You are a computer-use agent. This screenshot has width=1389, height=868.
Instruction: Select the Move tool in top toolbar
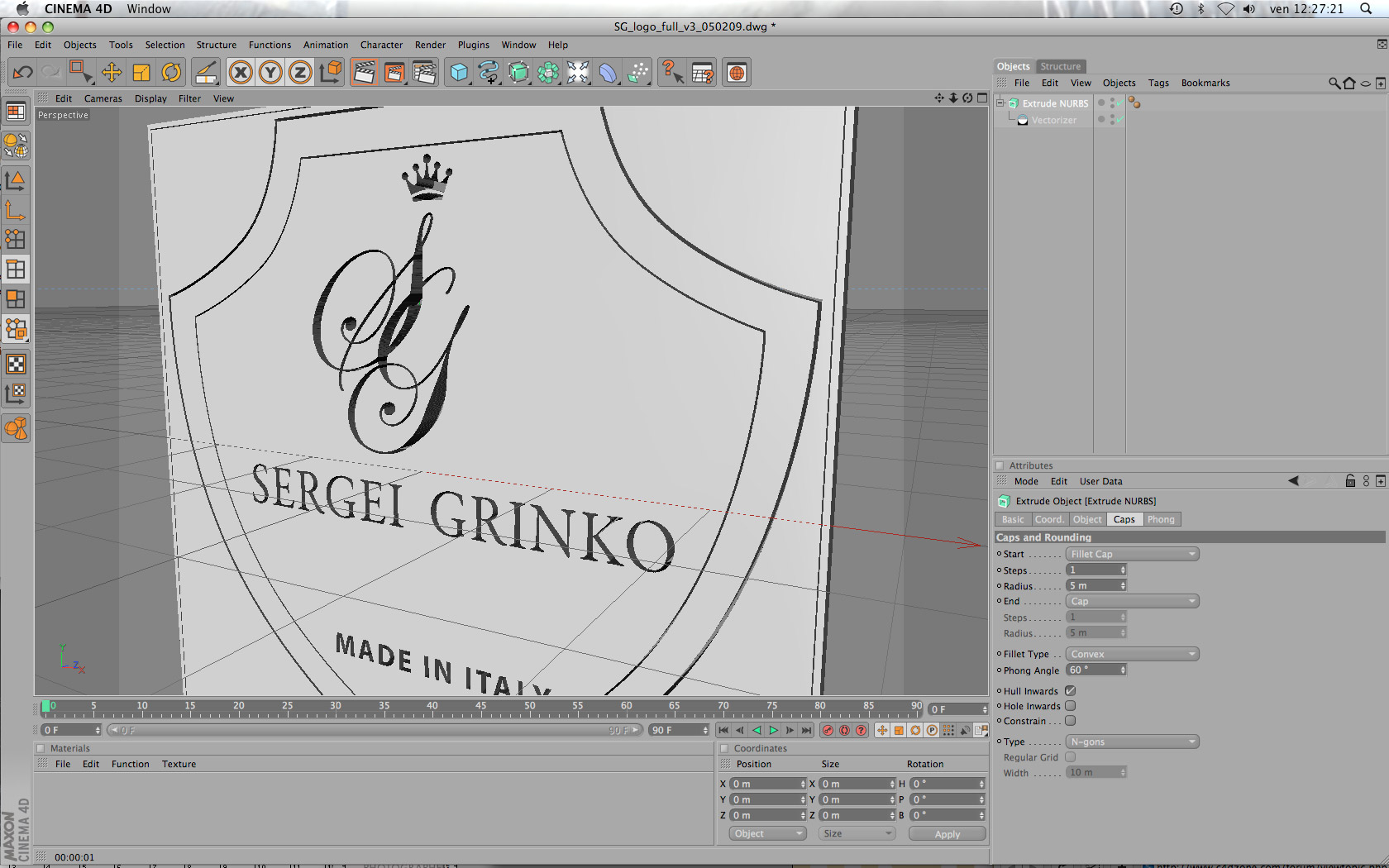coord(112,73)
